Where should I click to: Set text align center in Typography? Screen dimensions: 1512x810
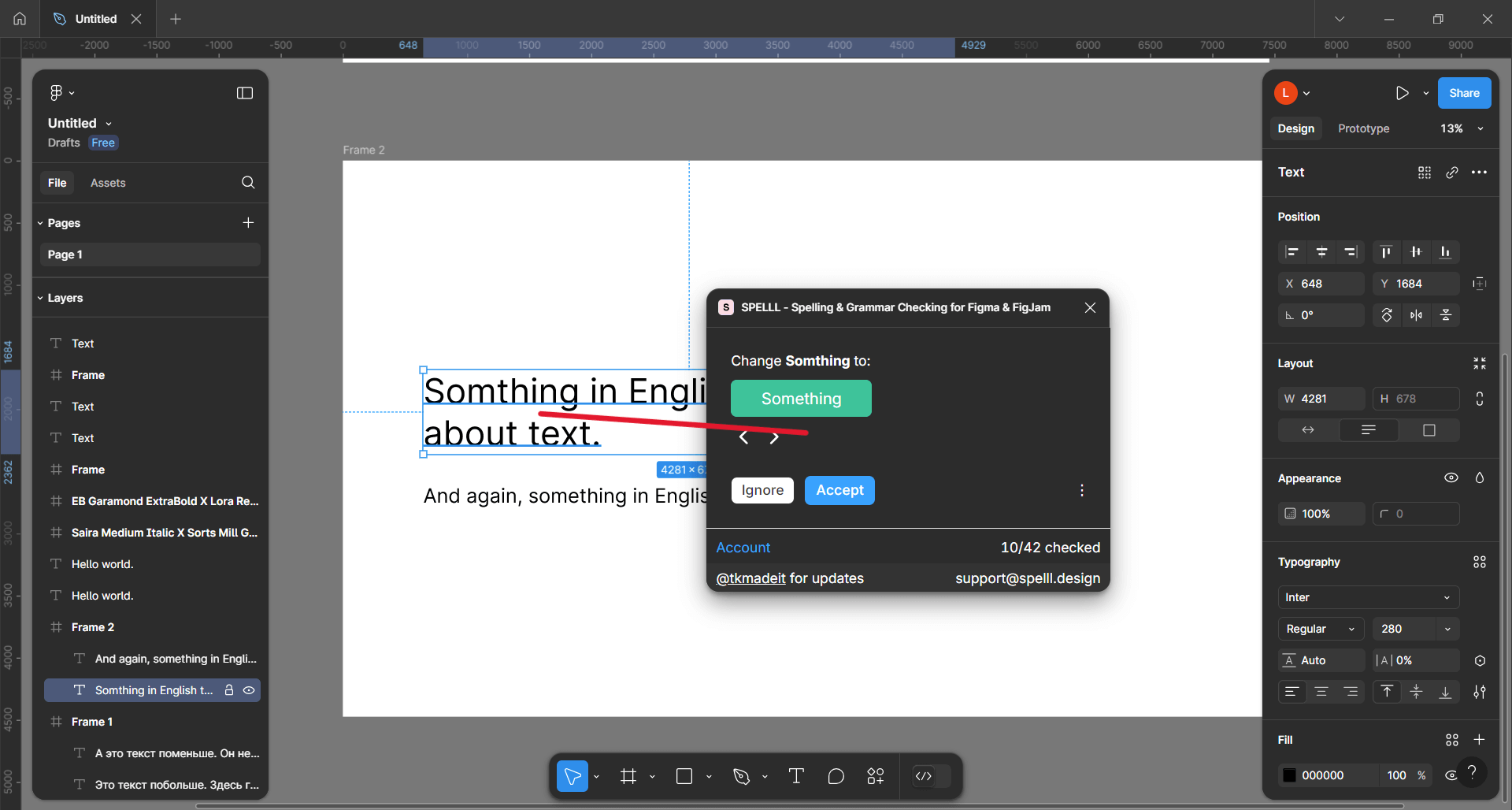point(1321,692)
